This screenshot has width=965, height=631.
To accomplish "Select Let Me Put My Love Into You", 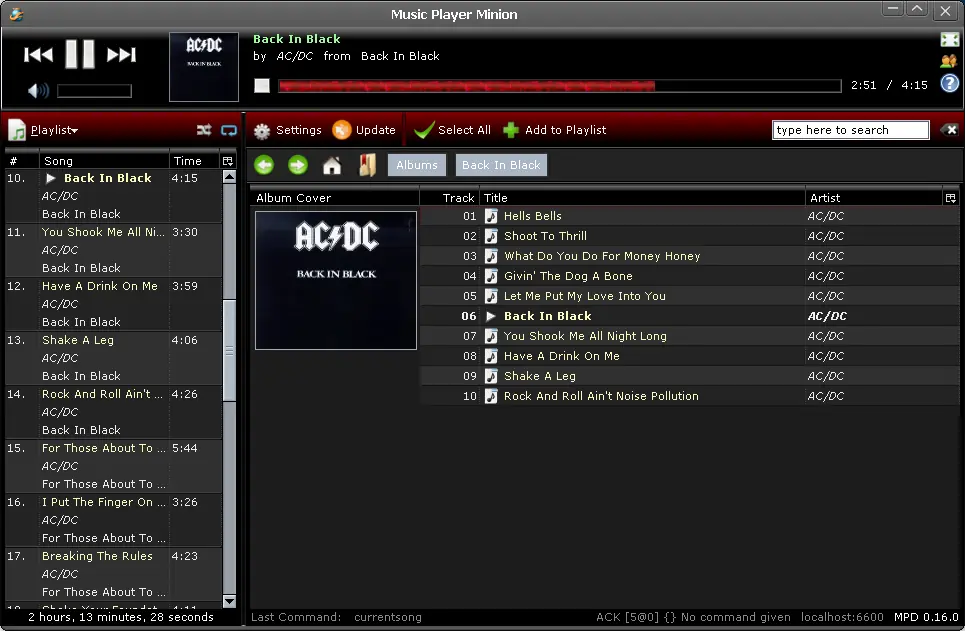I will click(585, 296).
